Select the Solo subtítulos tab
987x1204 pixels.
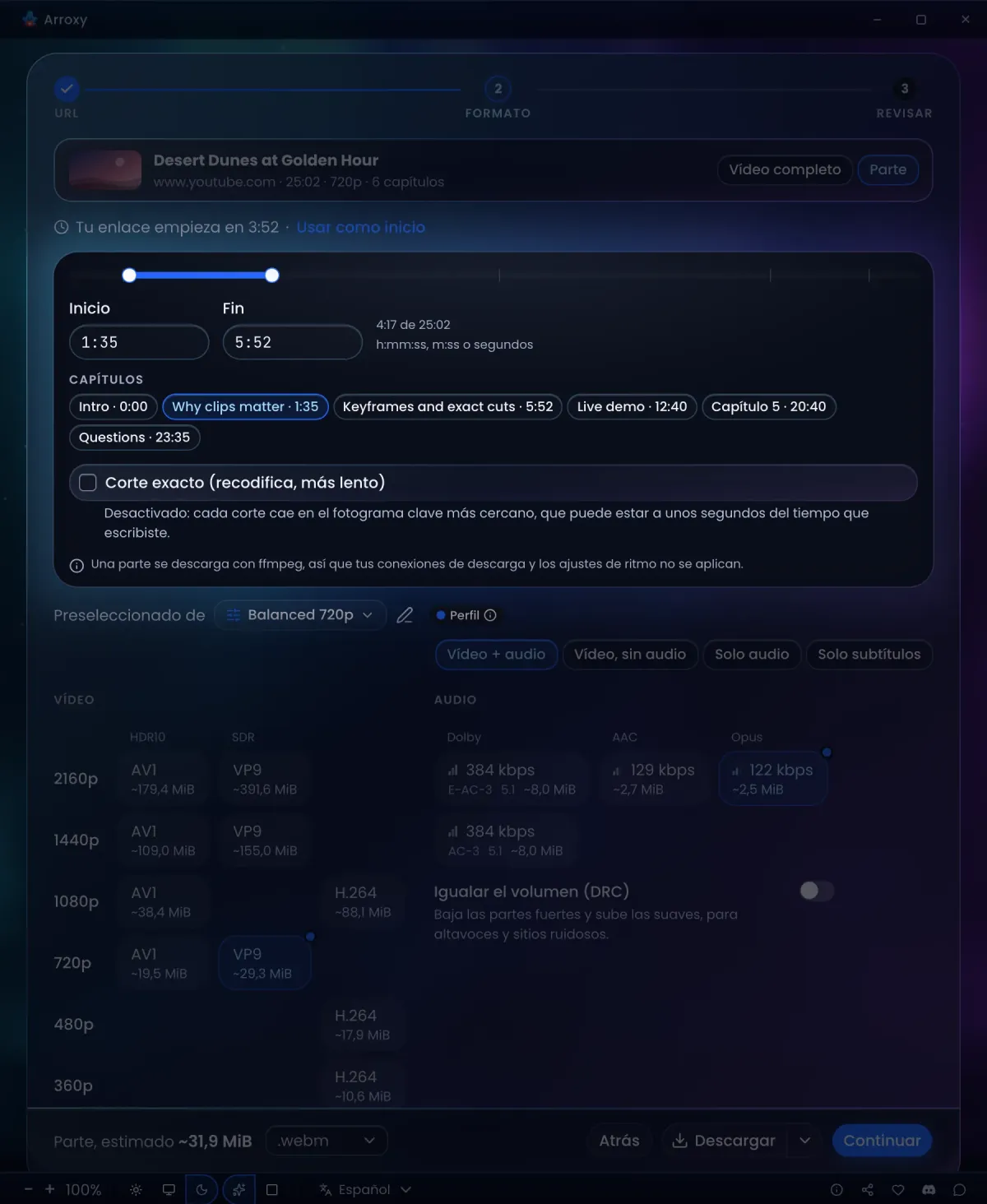869,655
